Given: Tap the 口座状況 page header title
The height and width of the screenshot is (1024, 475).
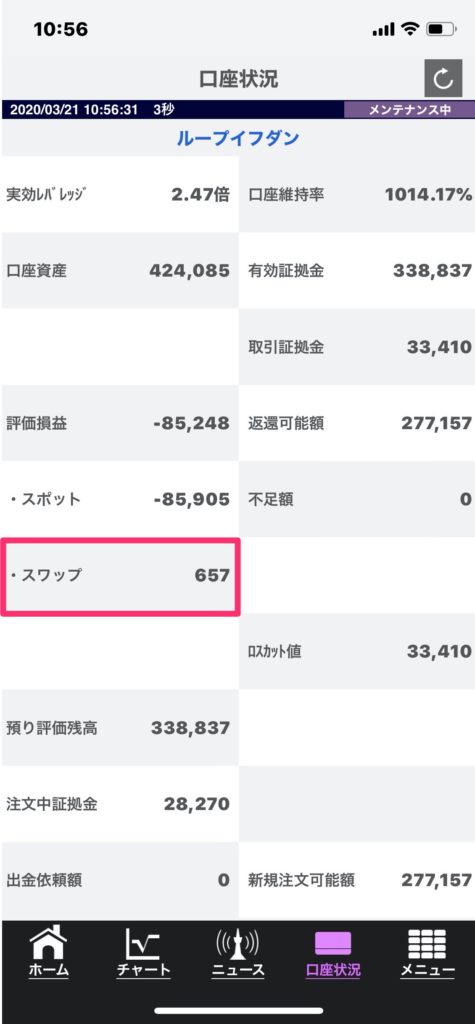Looking at the screenshot, I should tap(238, 79).
